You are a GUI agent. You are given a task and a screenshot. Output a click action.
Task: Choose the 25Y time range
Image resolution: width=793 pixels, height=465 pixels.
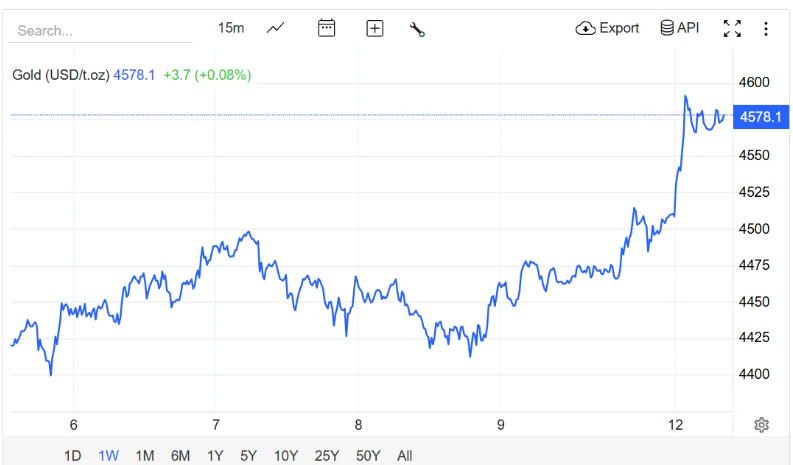tap(327, 456)
